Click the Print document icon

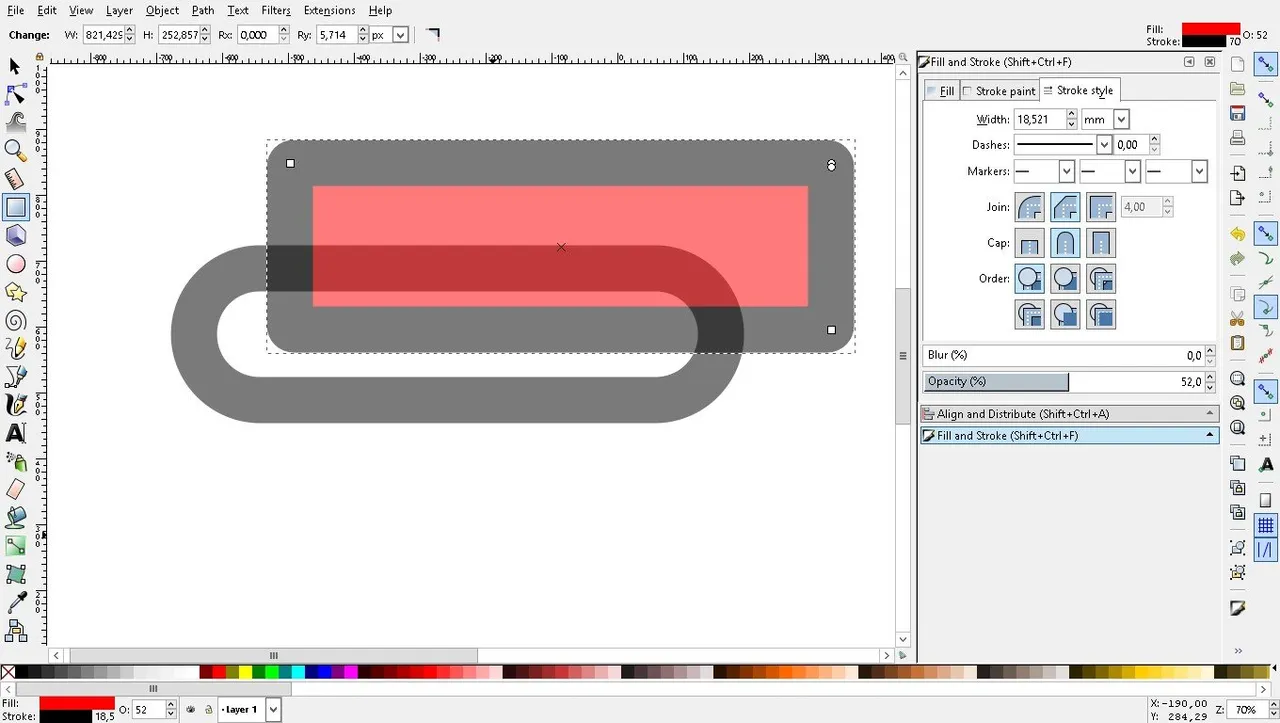[1237, 137]
